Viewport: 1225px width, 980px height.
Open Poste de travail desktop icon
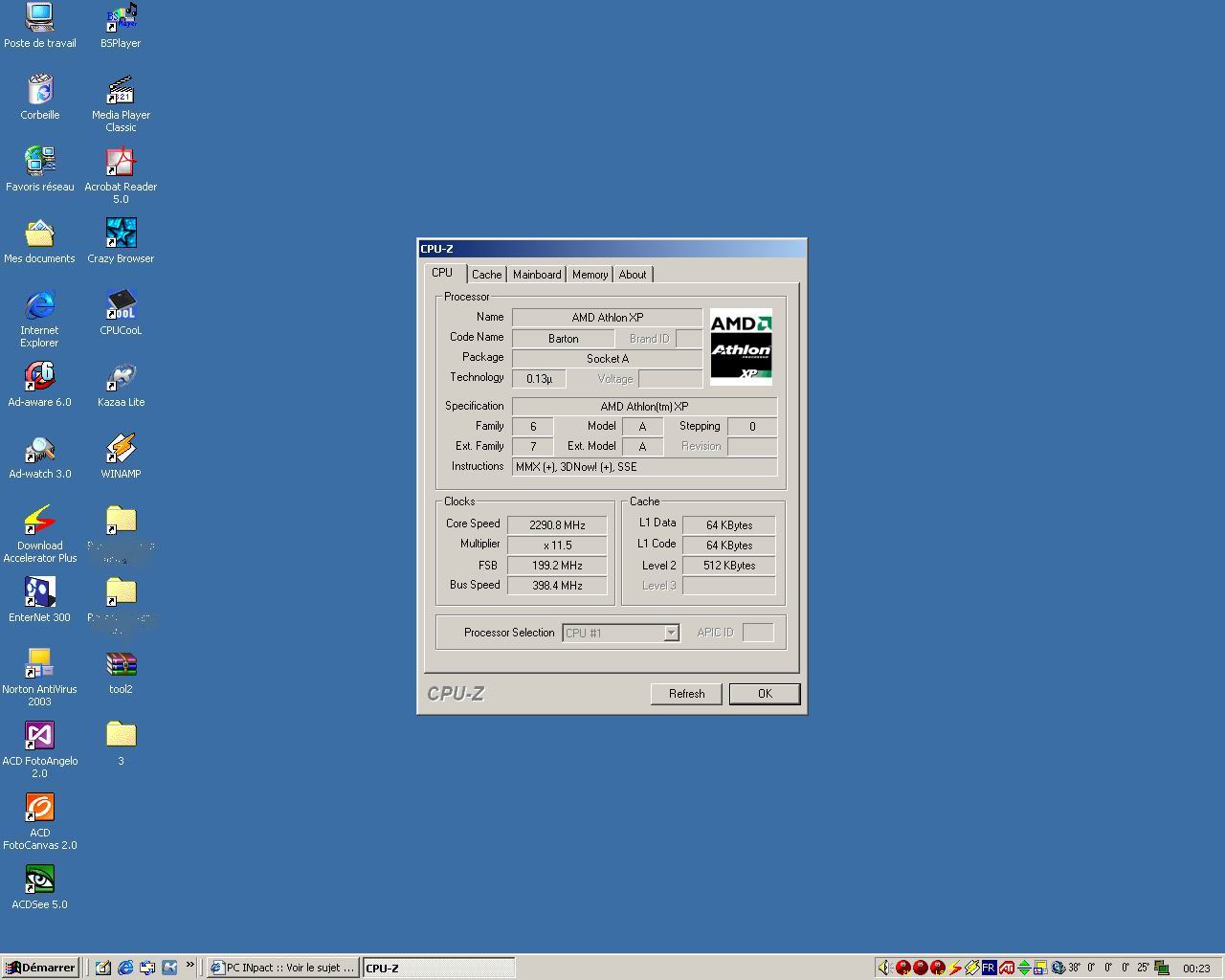coord(39,25)
